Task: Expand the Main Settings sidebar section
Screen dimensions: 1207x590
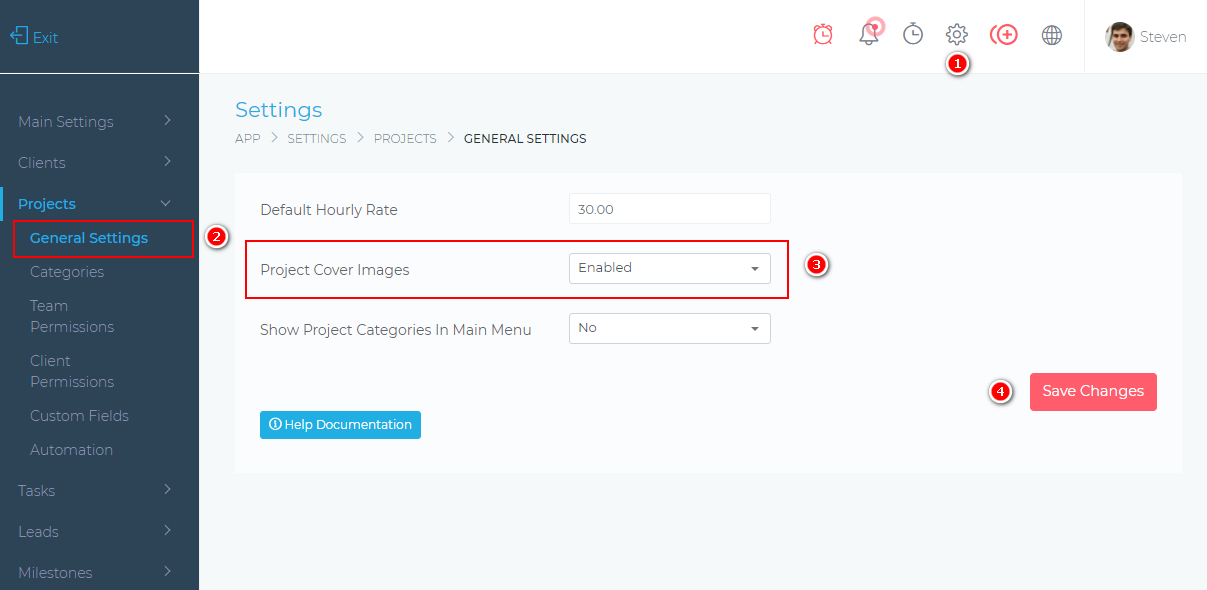Action: point(95,122)
